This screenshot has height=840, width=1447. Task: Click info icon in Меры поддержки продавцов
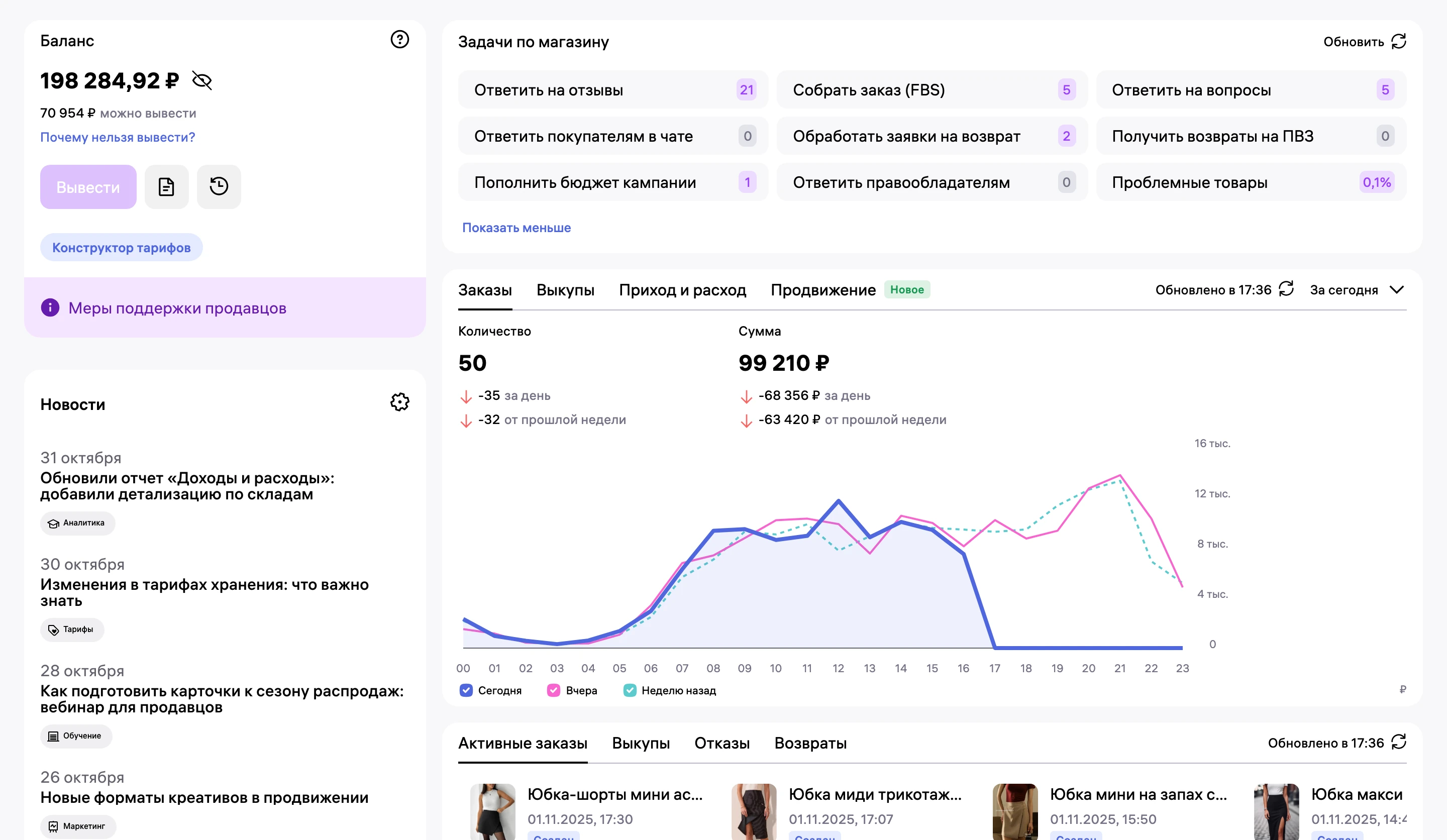[x=50, y=308]
